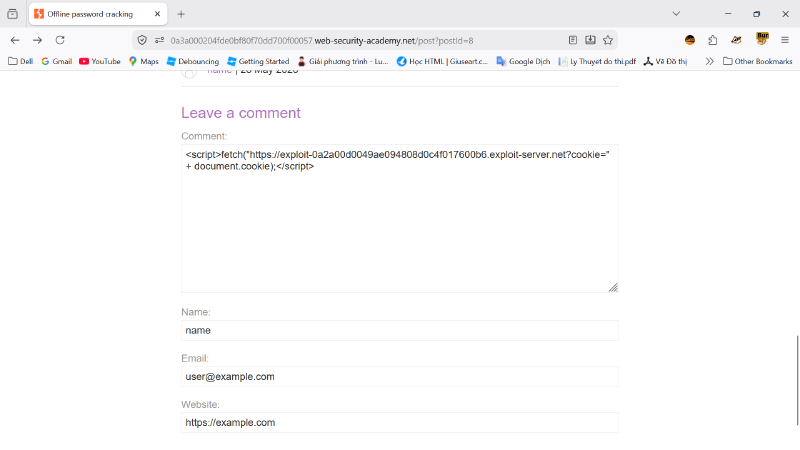Open the Giải phương trình bookmark

pos(343,61)
